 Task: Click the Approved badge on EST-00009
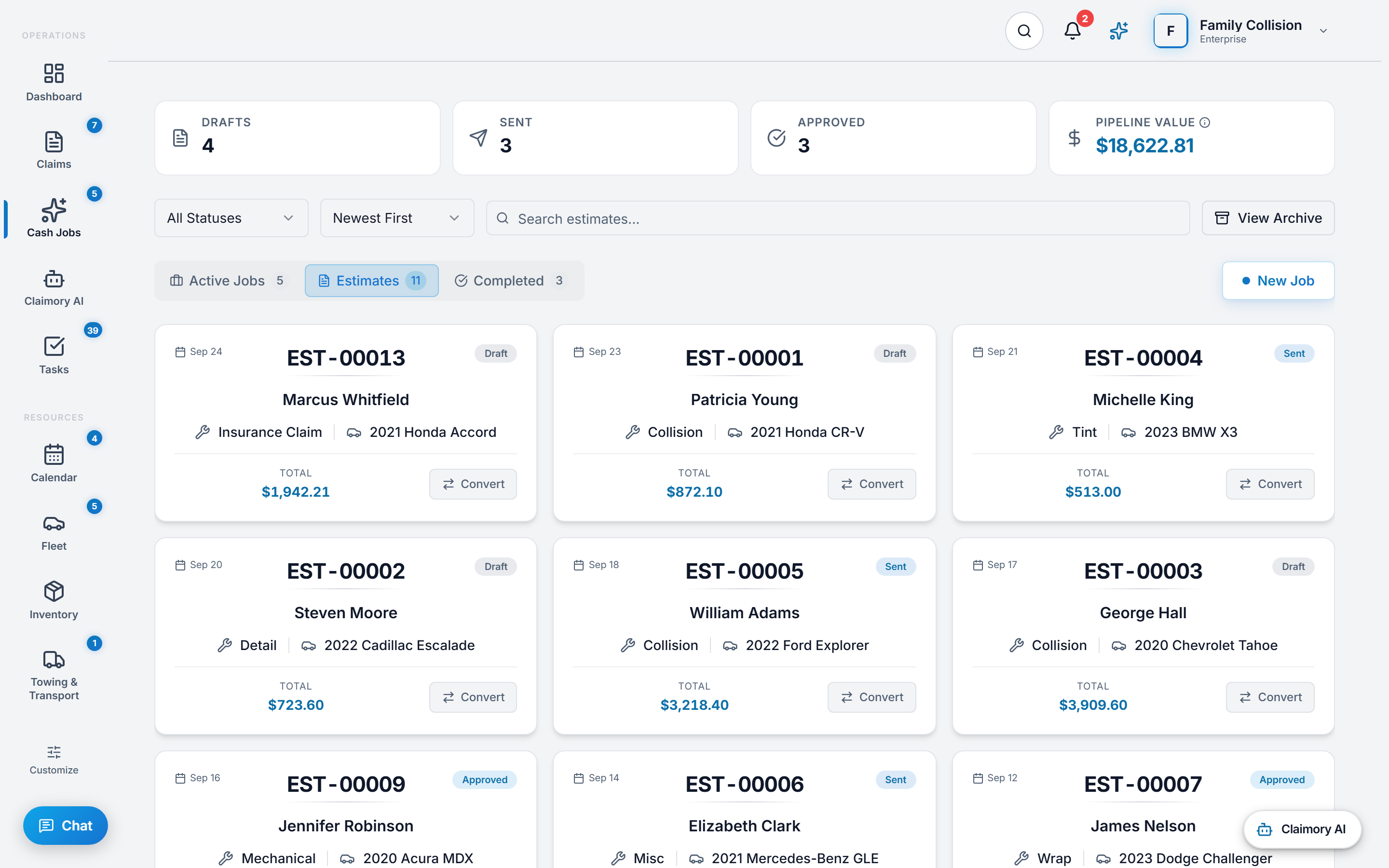tap(484, 780)
